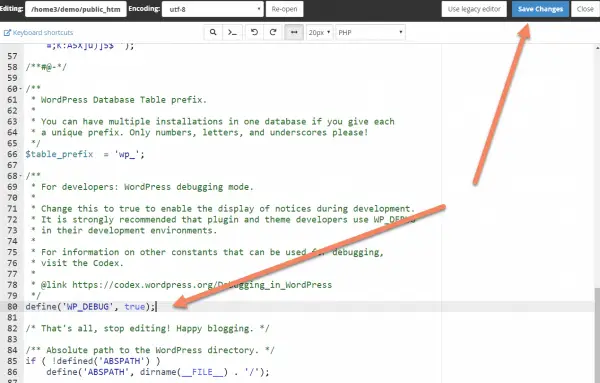Screen dimensions: 600x383
Task: Click the define('WP_DEBUG', true); line
Action: point(90,307)
